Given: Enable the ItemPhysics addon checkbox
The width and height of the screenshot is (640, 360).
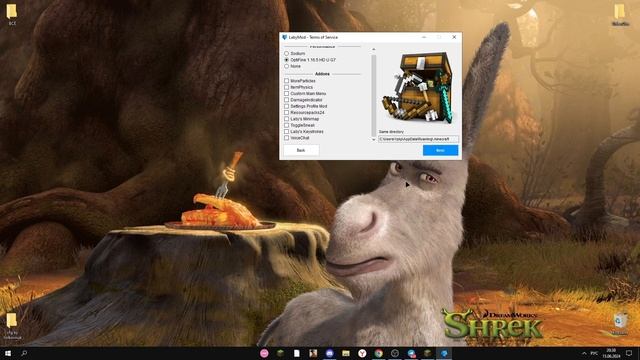Looking at the screenshot, I should click(287, 87).
